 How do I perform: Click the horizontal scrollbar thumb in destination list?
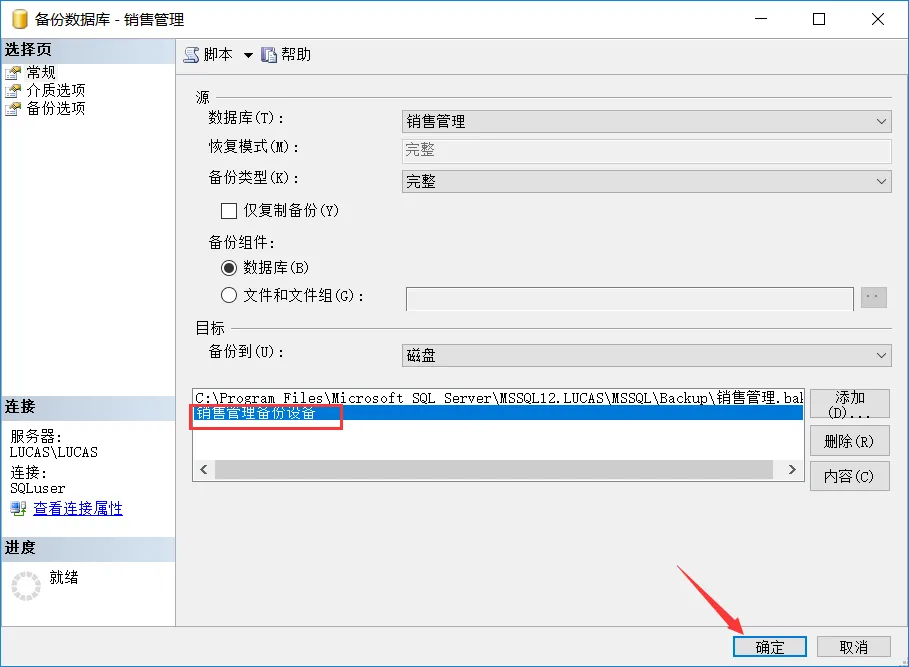coord(493,469)
